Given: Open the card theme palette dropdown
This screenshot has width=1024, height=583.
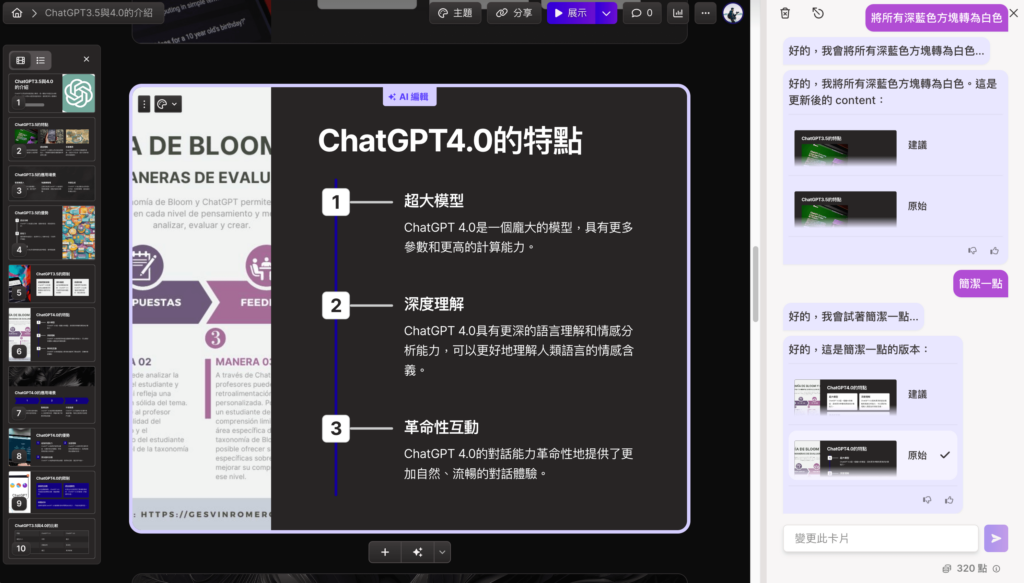Looking at the screenshot, I should [x=167, y=103].
